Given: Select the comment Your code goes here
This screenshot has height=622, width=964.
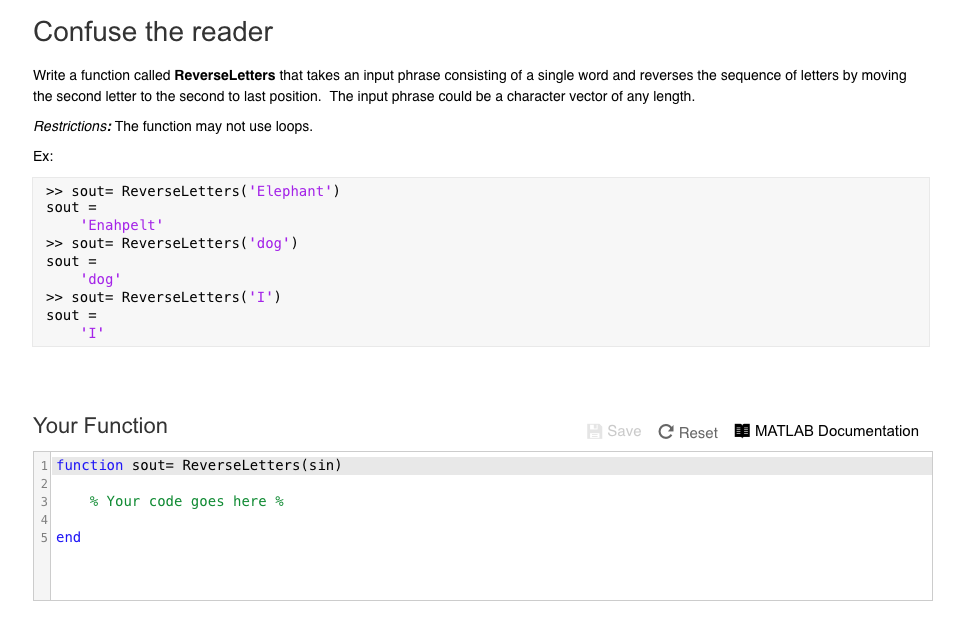Looking at the screenshot, I should click(x=185, y=501).
